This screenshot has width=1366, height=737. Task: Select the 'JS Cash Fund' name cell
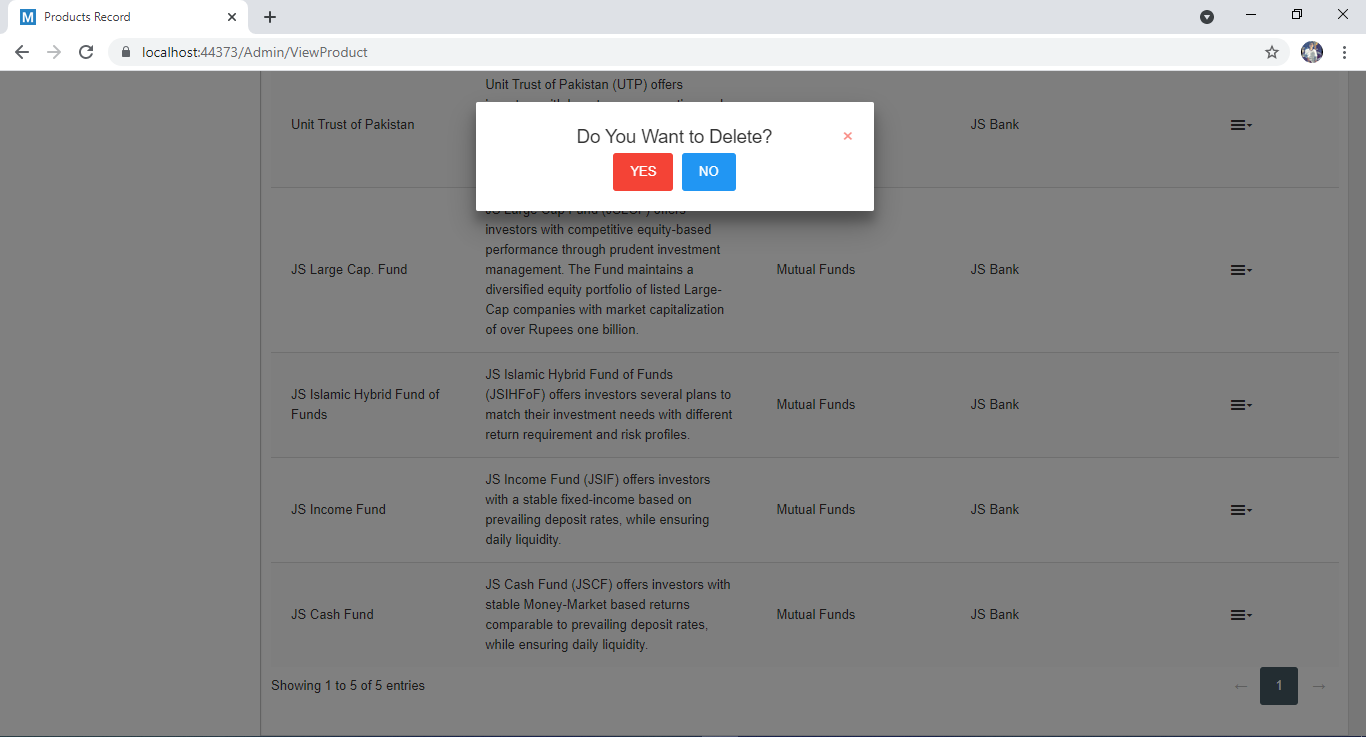point(332,615)
